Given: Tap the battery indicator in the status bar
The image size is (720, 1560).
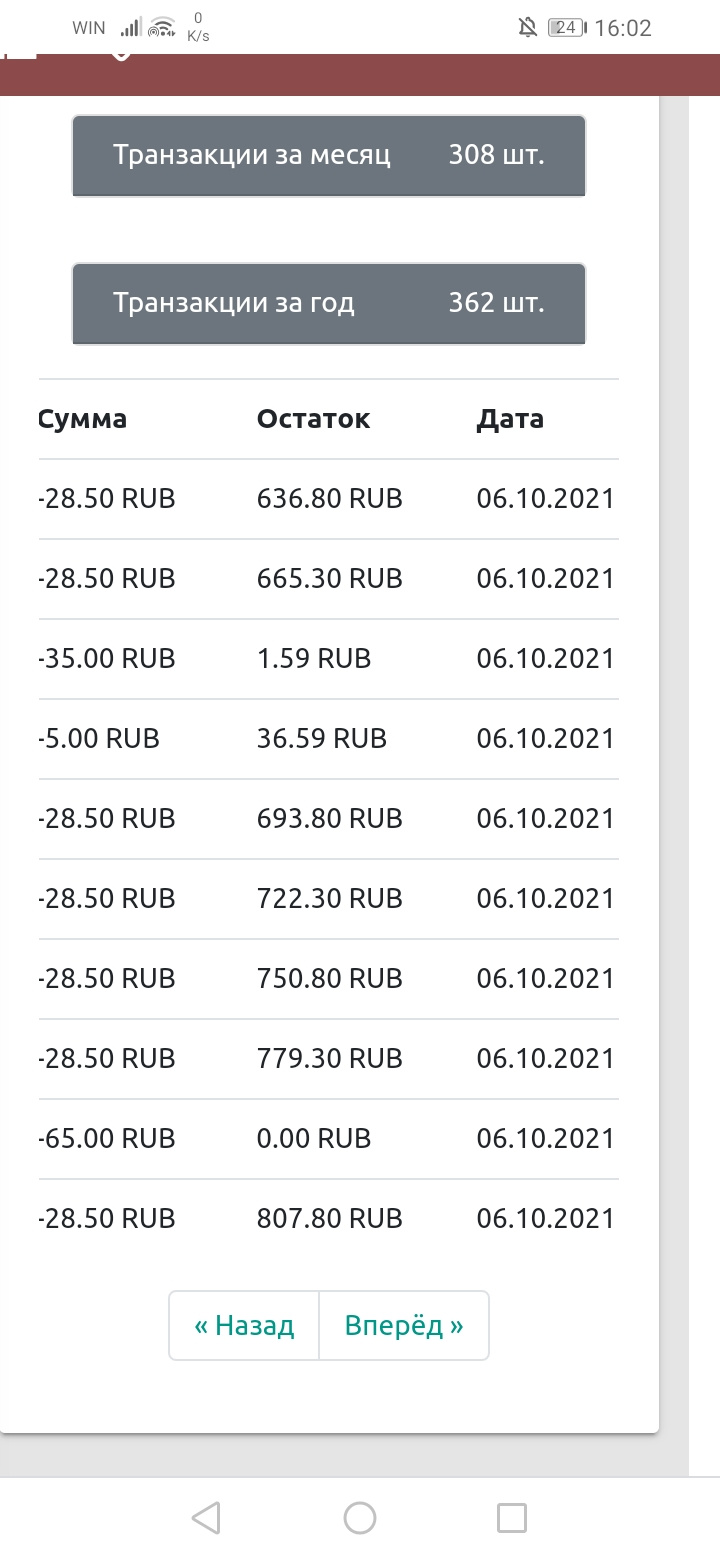Looking at the screenshot, I should click(x=566, y=28).
